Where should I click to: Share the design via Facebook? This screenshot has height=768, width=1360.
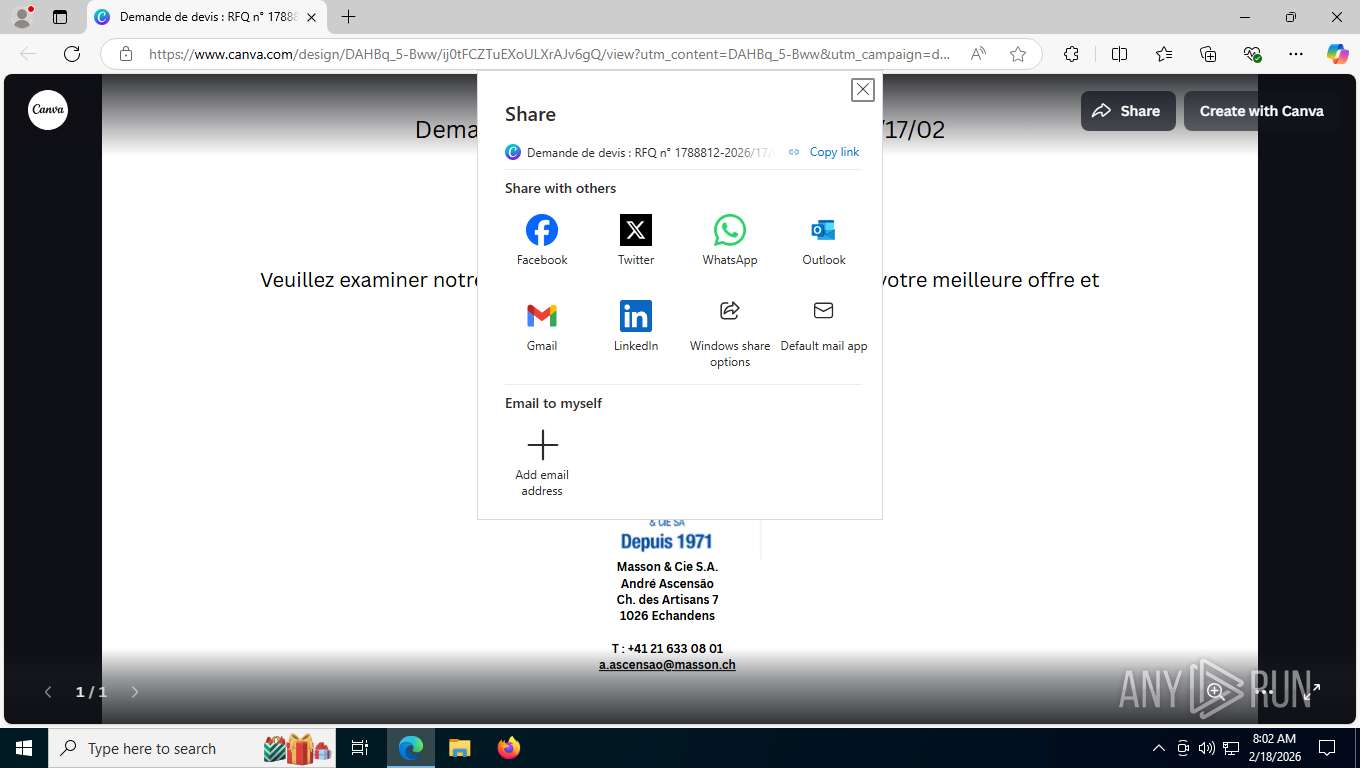tap(542, 240)
